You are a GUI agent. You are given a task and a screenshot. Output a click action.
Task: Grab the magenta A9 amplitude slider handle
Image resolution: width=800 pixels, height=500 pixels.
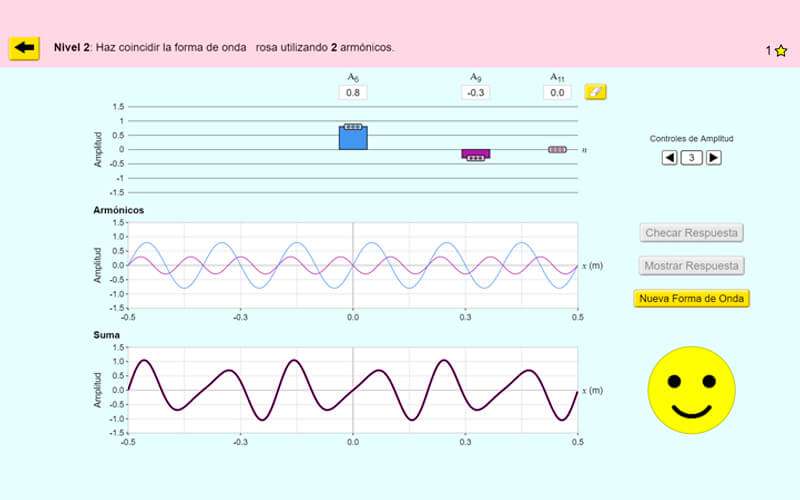click(476, 158)
